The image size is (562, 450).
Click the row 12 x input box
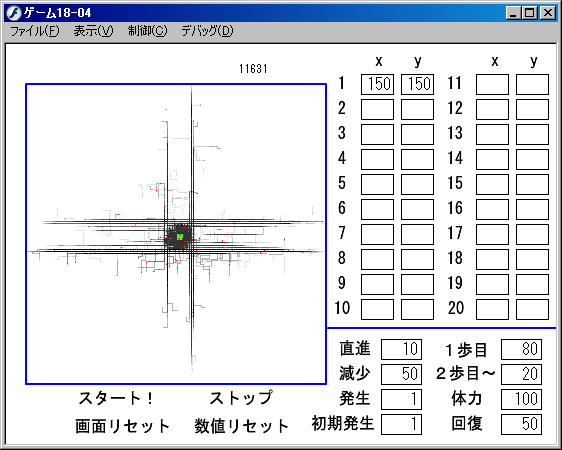point(492,110)
